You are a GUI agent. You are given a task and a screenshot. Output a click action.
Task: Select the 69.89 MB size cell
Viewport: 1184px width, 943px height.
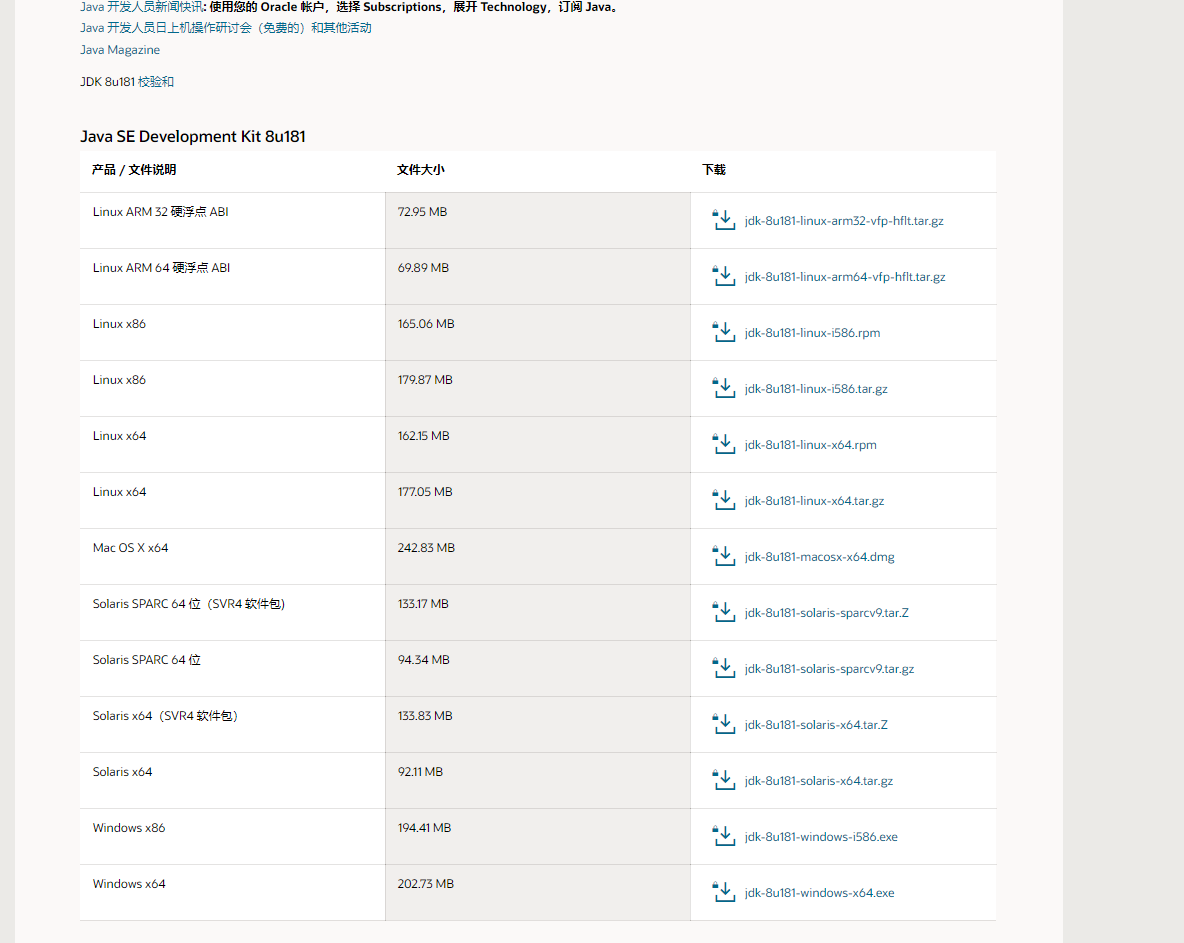(538, 276)
